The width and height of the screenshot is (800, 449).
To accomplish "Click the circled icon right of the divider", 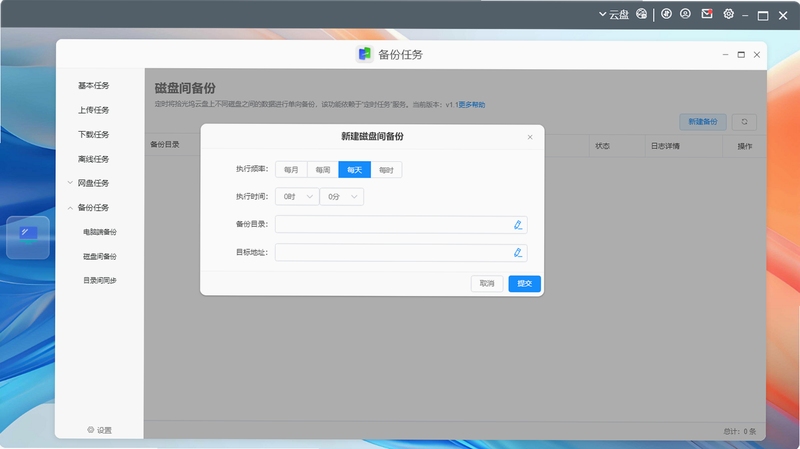I will click(x=666, y=14).
